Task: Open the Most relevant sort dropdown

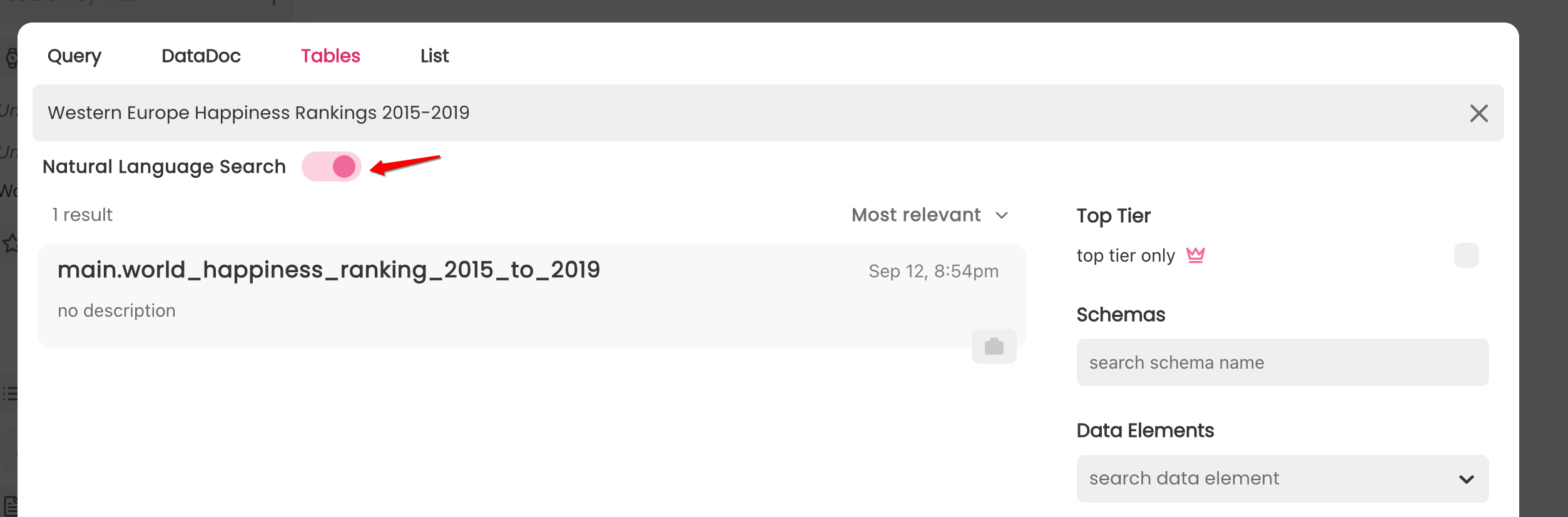Action: coord(930,215)
